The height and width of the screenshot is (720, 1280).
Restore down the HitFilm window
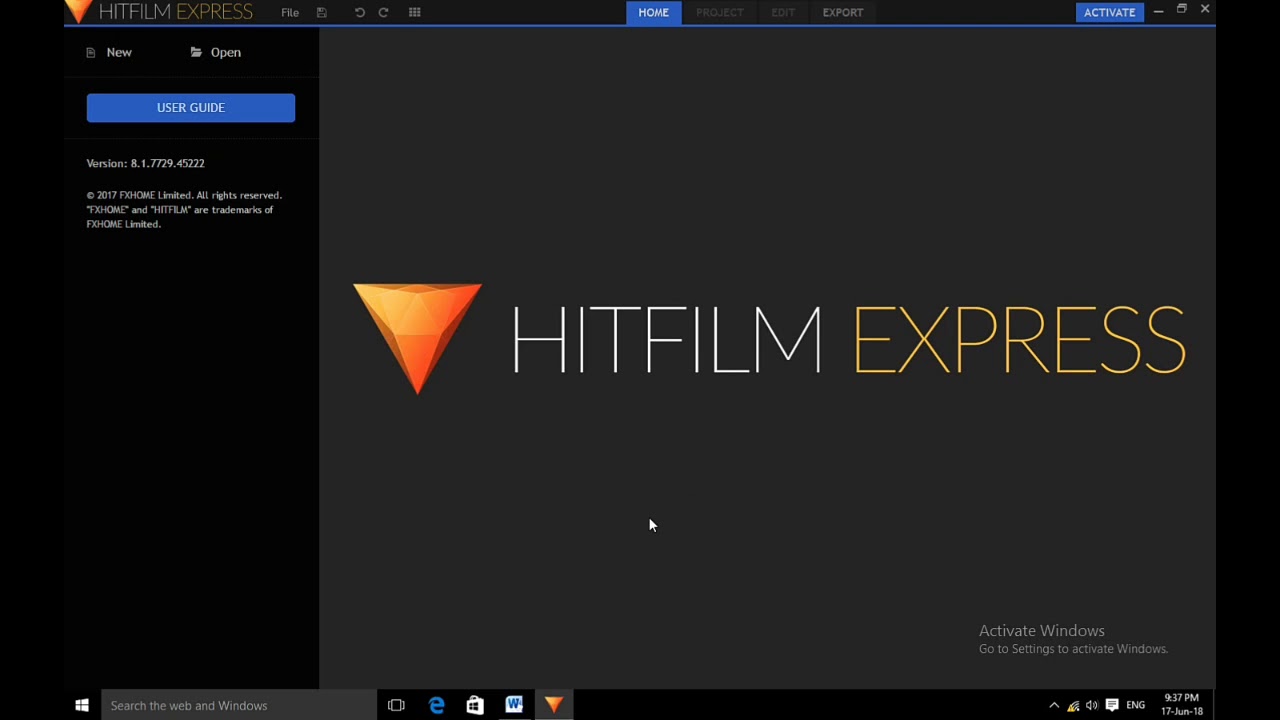[1181, 10]
